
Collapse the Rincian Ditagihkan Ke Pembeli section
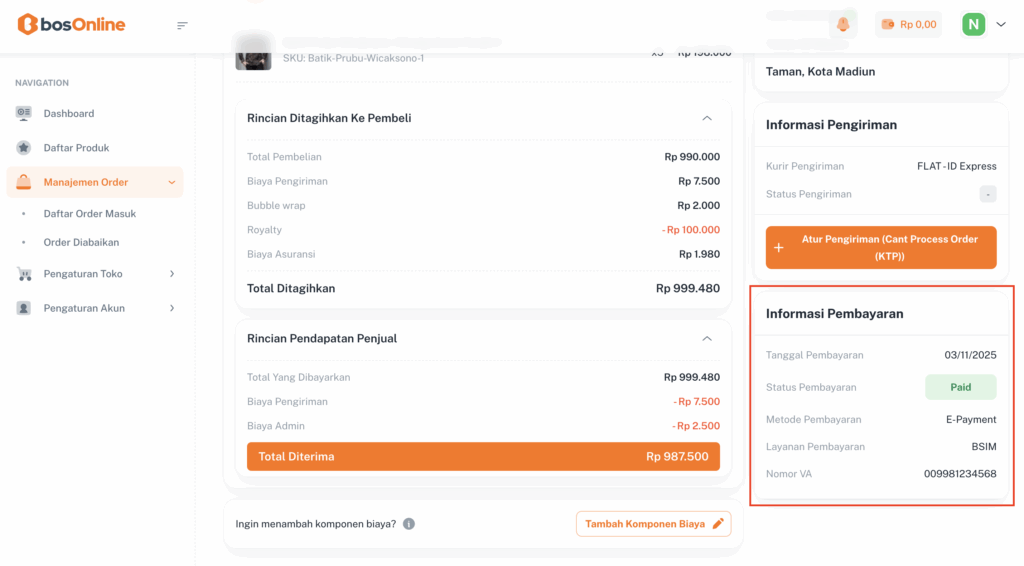point(707,118)
